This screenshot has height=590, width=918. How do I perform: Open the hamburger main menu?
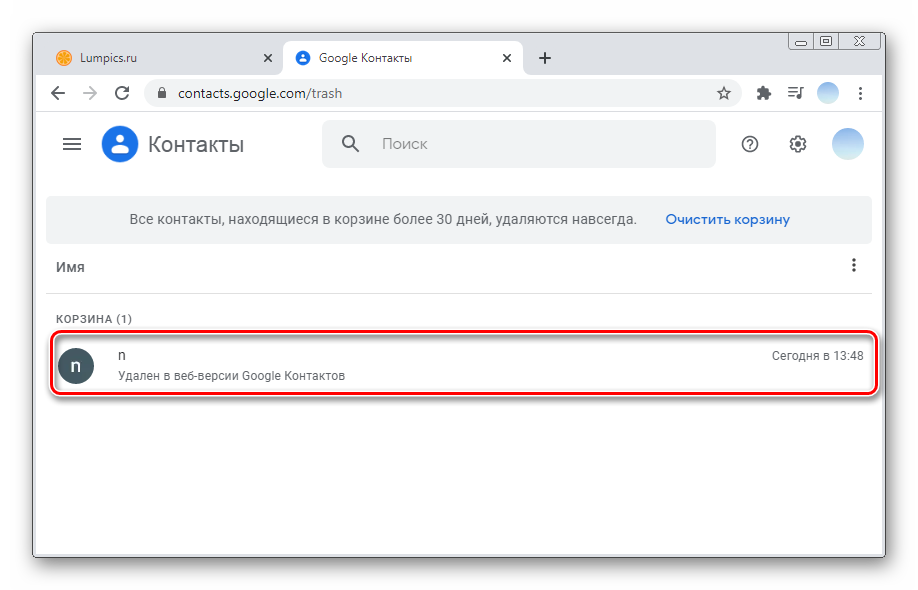(x=72, y=144)
